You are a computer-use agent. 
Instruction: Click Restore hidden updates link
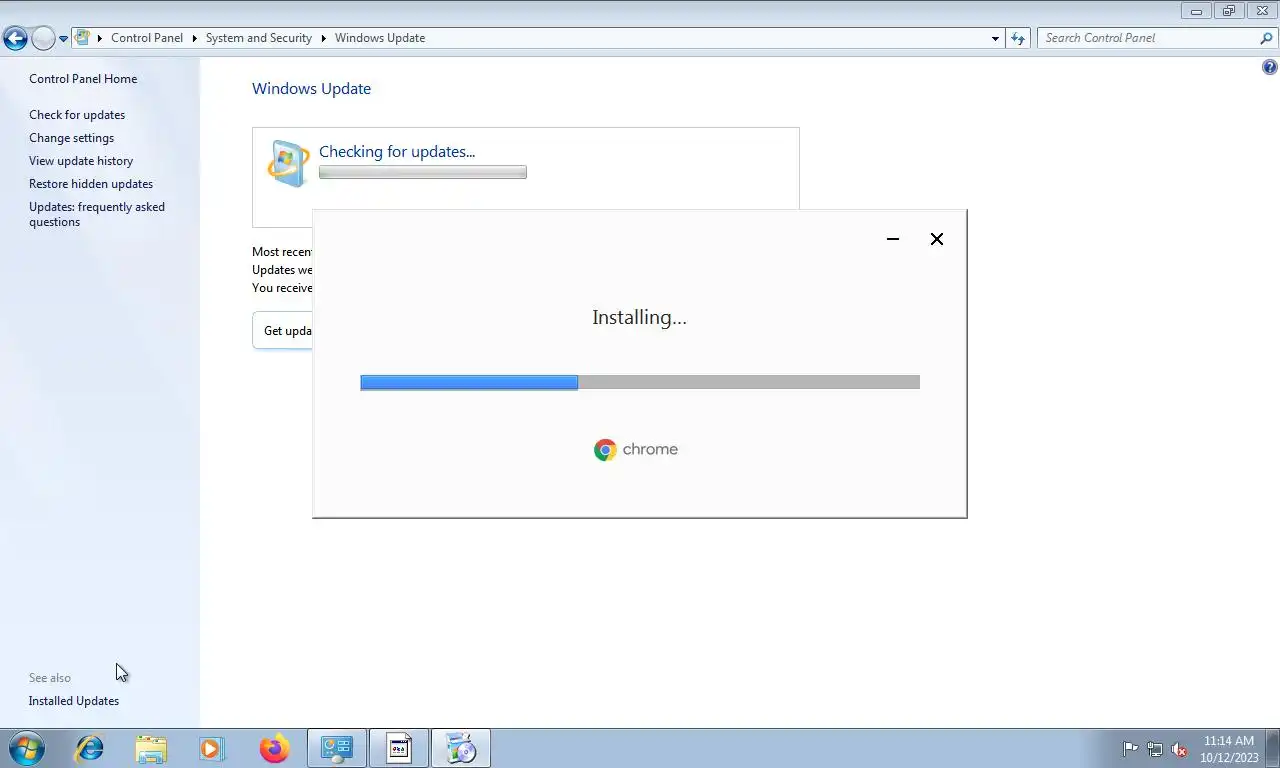pos(91,184)
